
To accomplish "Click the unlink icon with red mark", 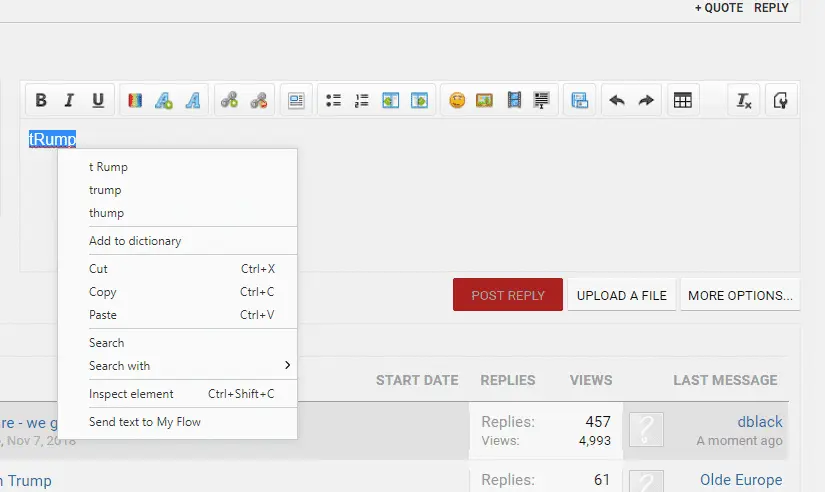I will coord(258,100).
